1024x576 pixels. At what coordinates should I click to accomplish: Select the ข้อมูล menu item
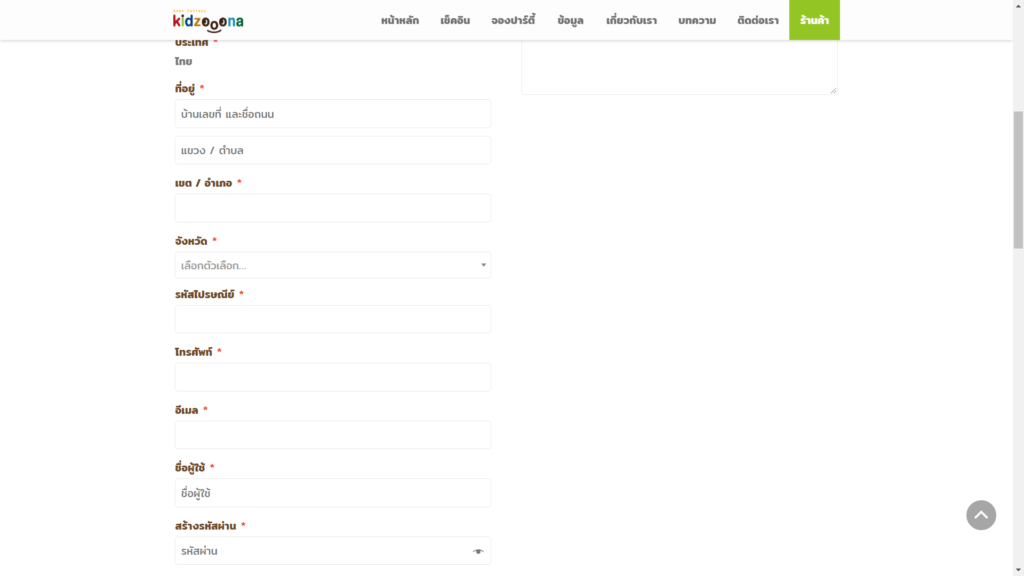tap(570, 20)
